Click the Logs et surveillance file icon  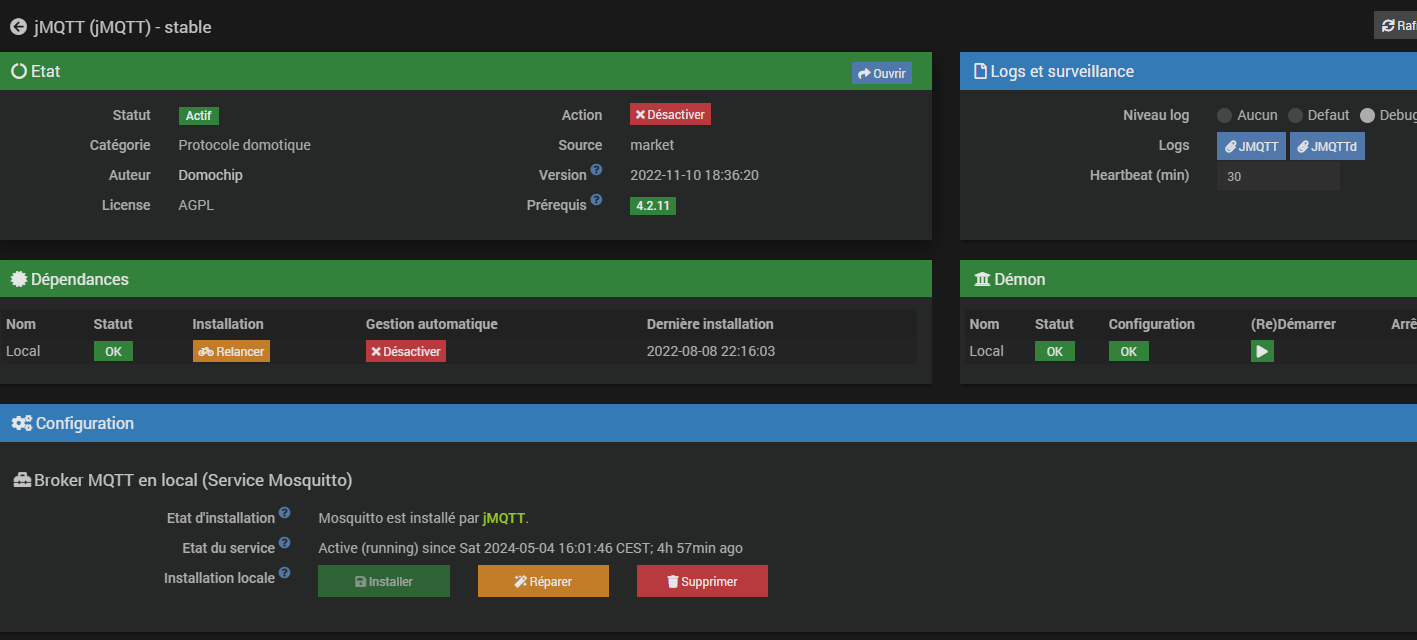(980, 71)
